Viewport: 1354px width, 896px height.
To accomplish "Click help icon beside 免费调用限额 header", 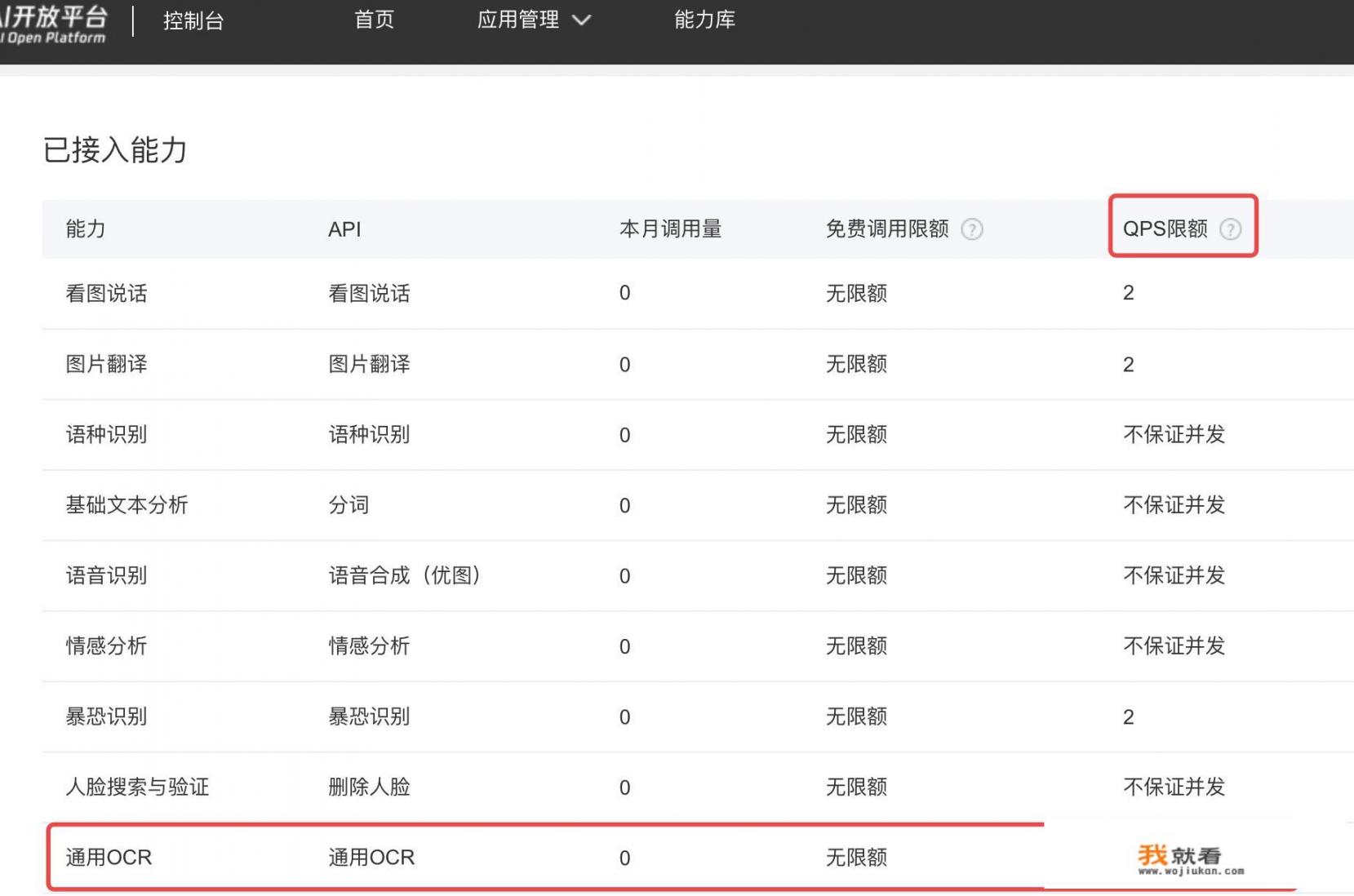I will click(x=971, y=229).
